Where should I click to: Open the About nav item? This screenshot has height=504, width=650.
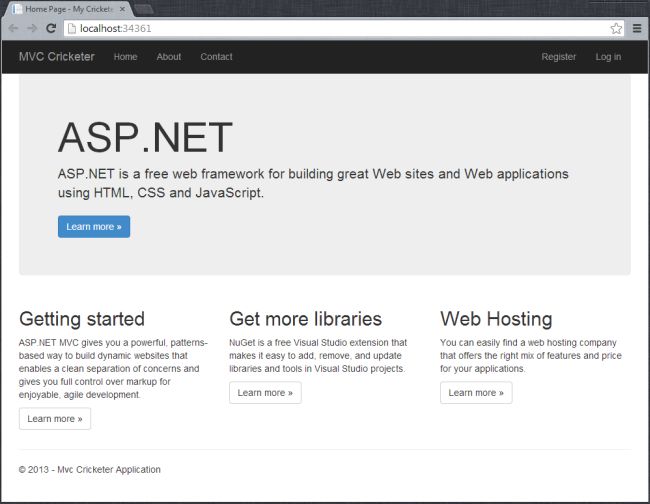(169, 57)
